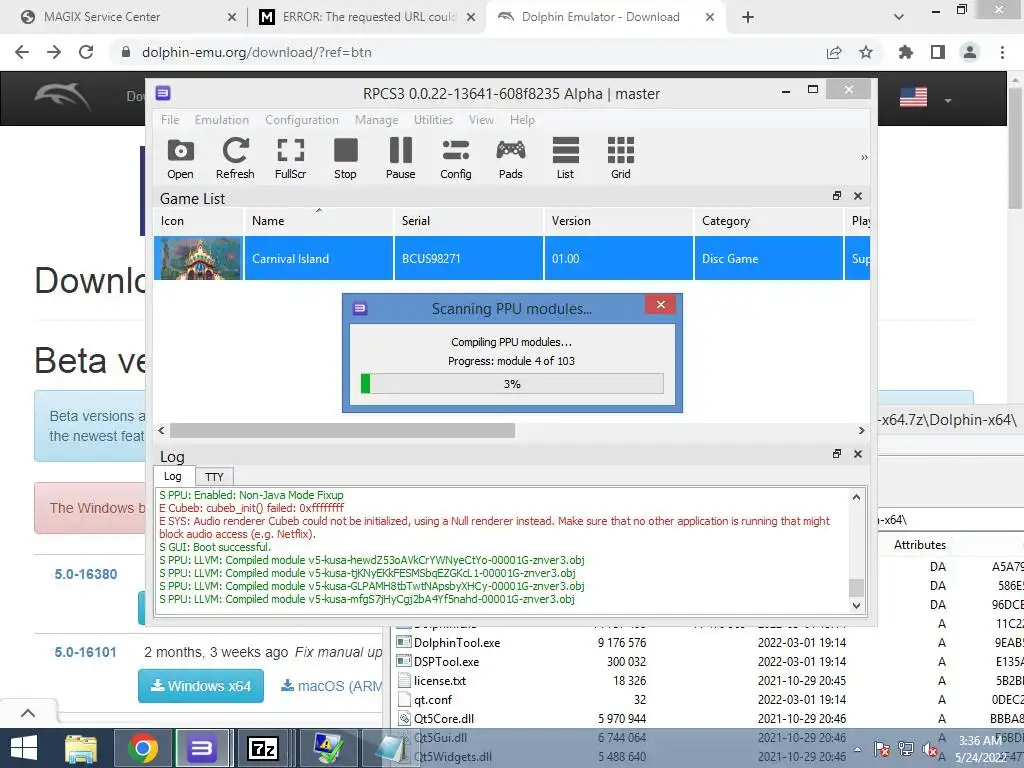Open the 7-Zip taskbar icon

[x=263, y=748]
